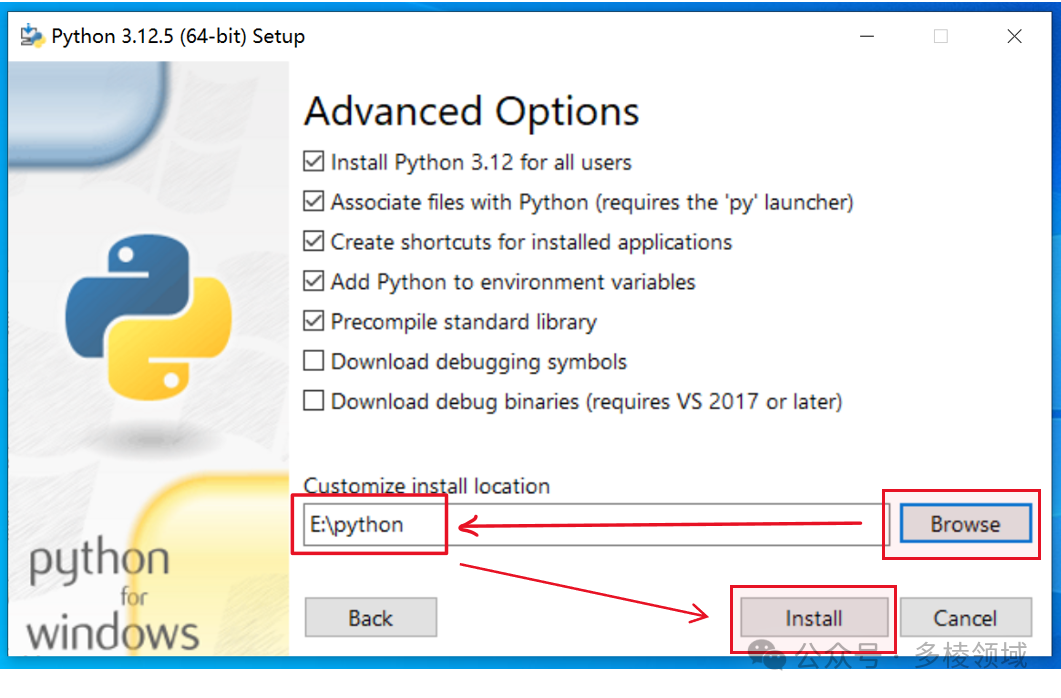Screen dimensions: 1061x698
Task: Click the Python setup title bar icon
Action: (x=32, y=36)
